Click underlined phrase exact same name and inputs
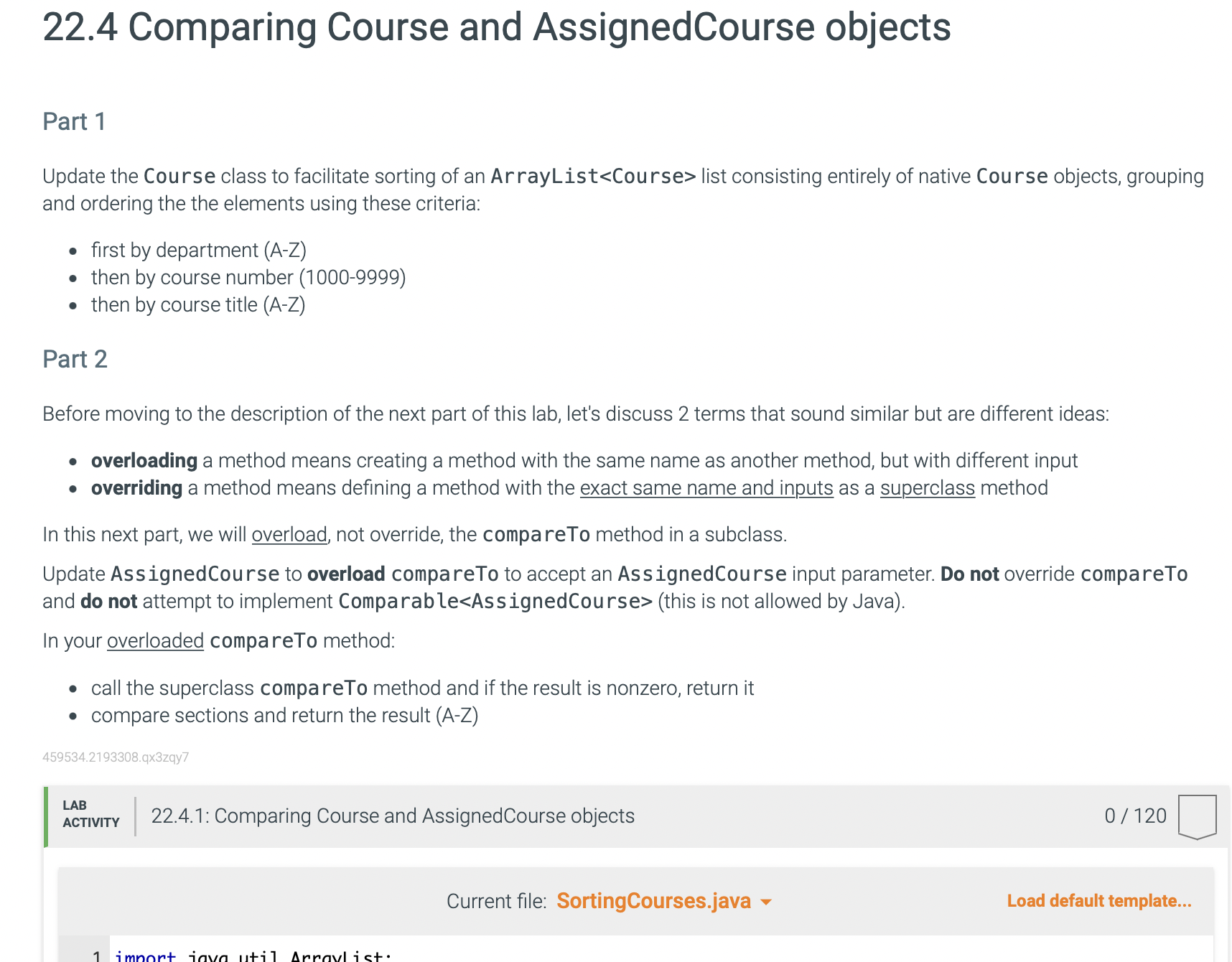This screenshot has height=962, width=1232. [706, 487]
